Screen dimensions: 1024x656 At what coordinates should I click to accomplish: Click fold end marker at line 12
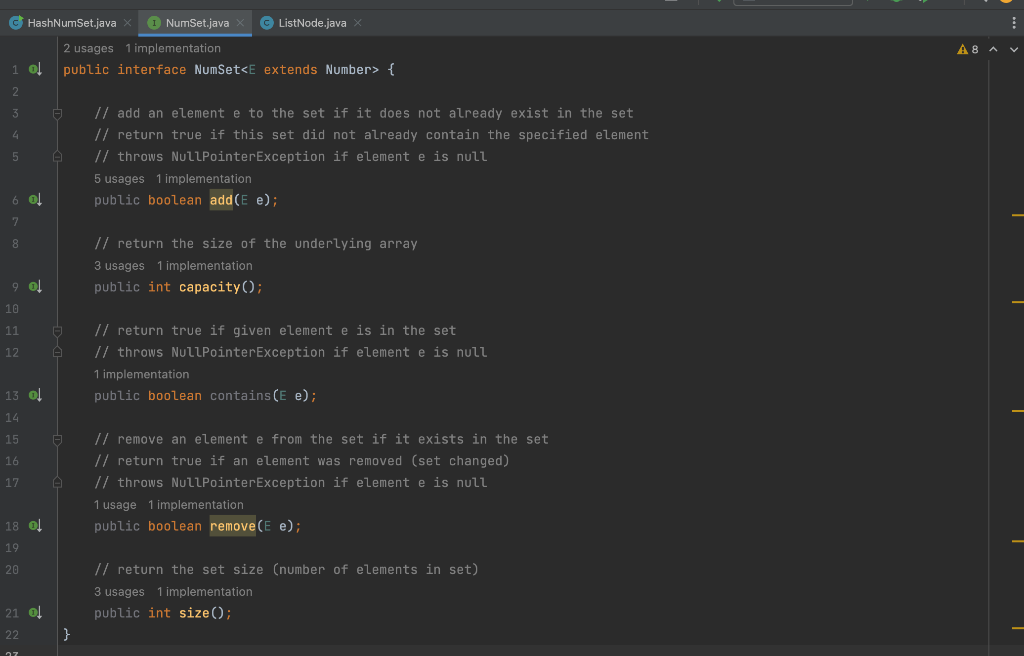[x=57, y=352]
